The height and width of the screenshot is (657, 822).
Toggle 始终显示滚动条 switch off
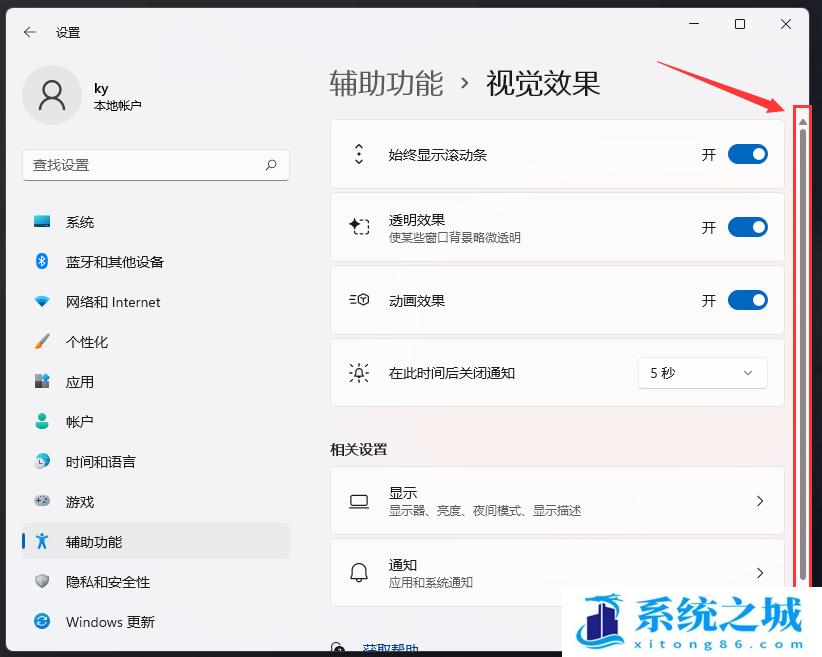747,154
